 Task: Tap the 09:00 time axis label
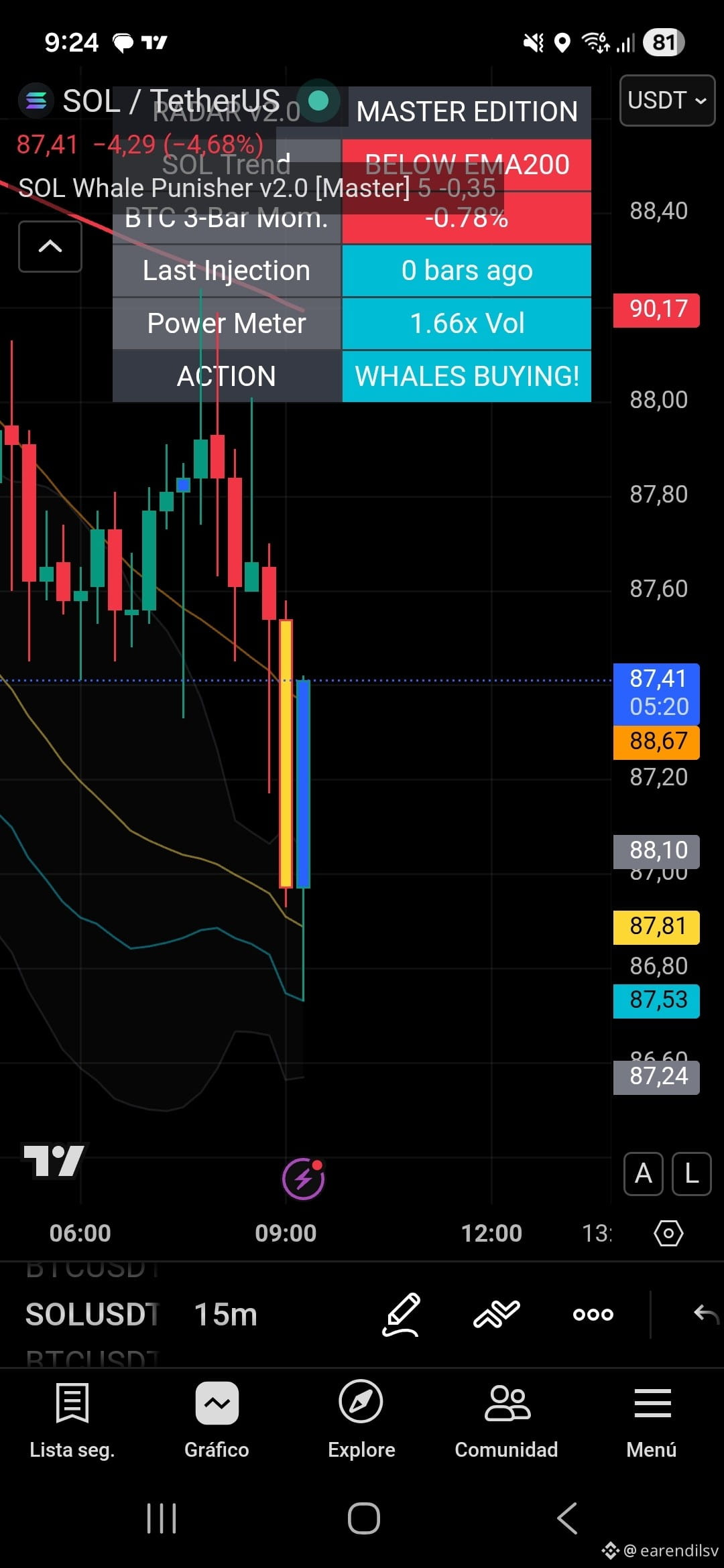click(x=286, y=1234)
